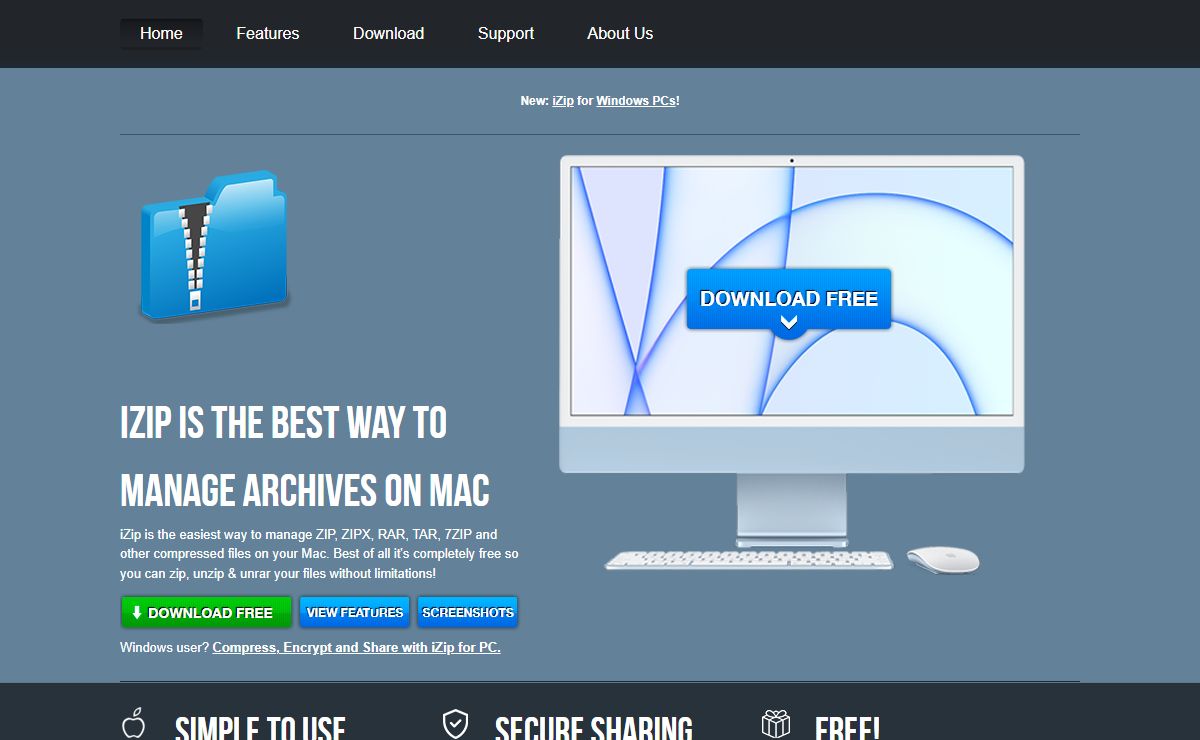Click the big DOWNLOAD FREE button on iMac
Viewport: 1200px width, 740px height.
pyautogui.click(x=789, y=303)
